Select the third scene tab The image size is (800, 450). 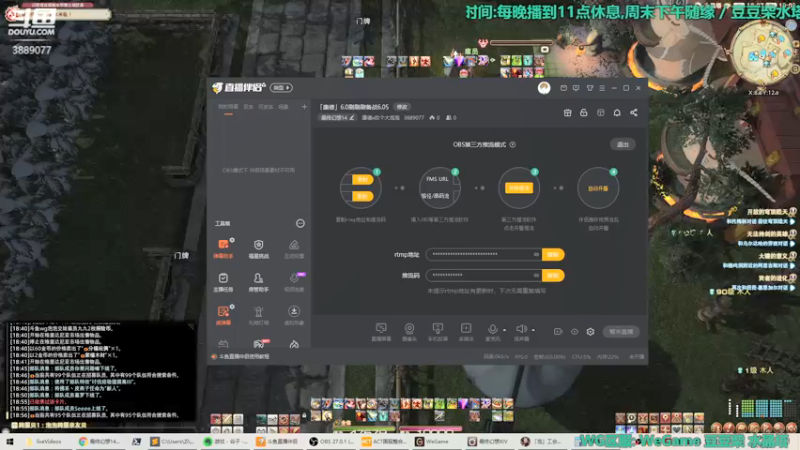click(266, 107)
